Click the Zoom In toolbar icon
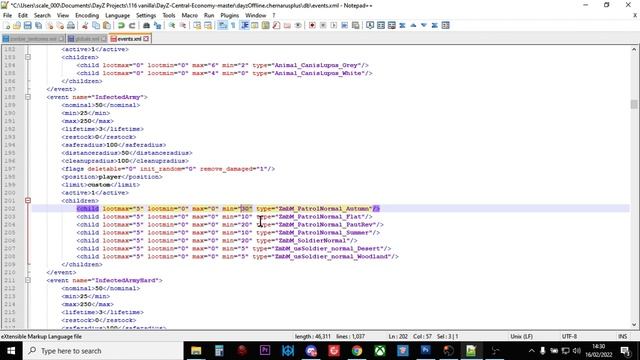640x360 pixels. tap(172, 25)
